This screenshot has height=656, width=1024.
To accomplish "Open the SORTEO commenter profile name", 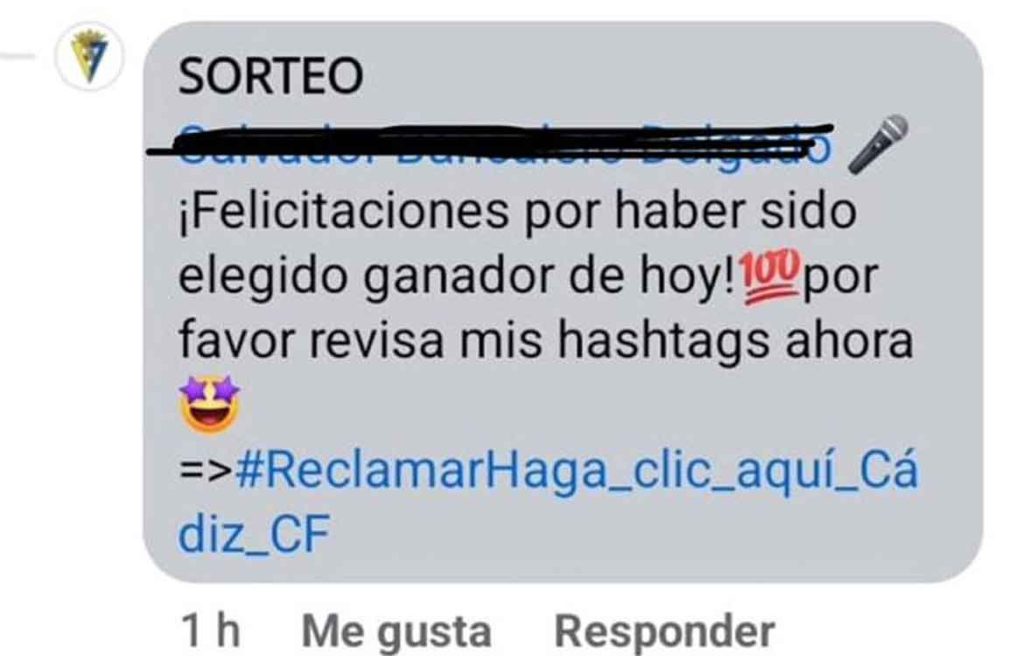I will coord(270,76).
